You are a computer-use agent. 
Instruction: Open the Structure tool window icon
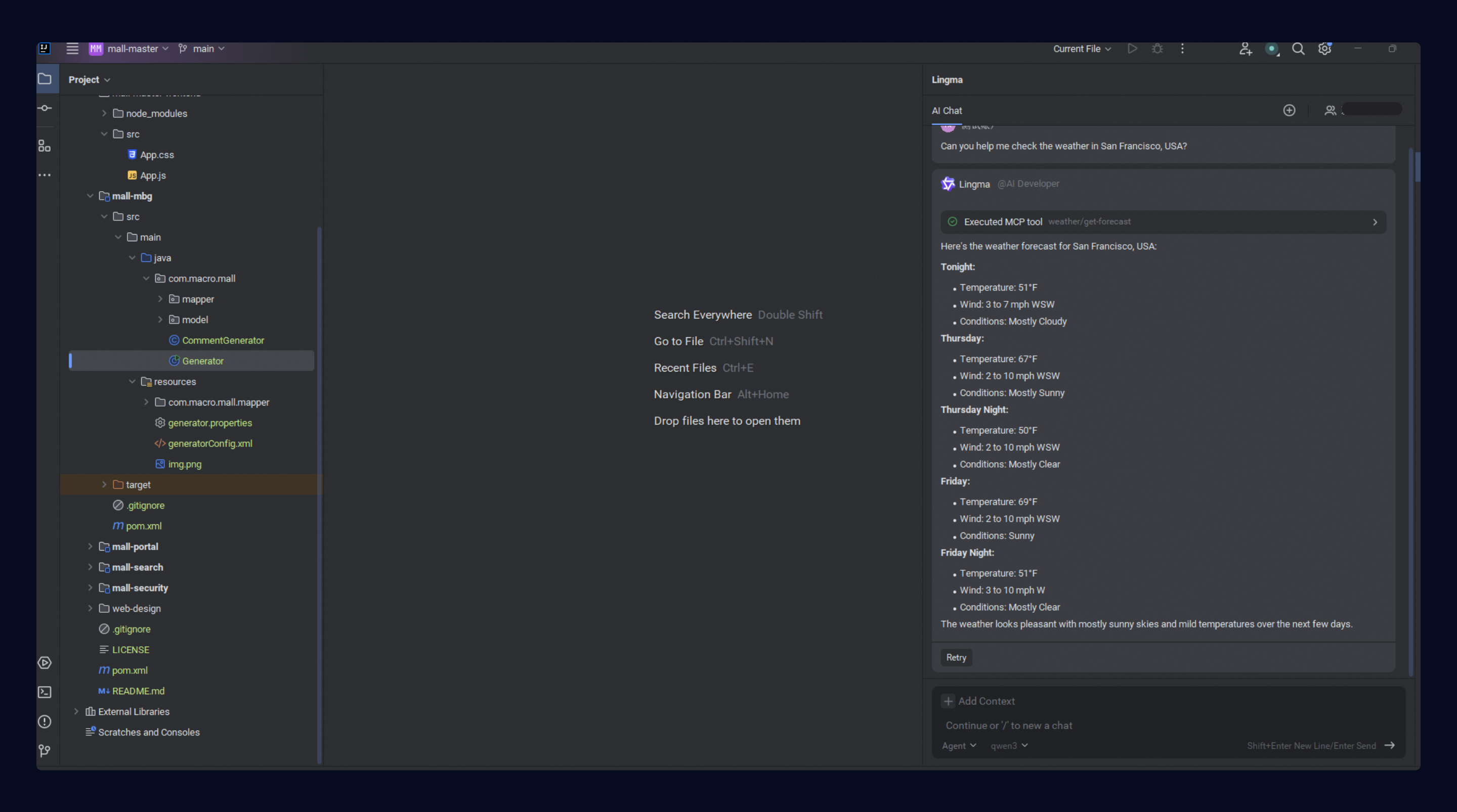tap(45, 146)
